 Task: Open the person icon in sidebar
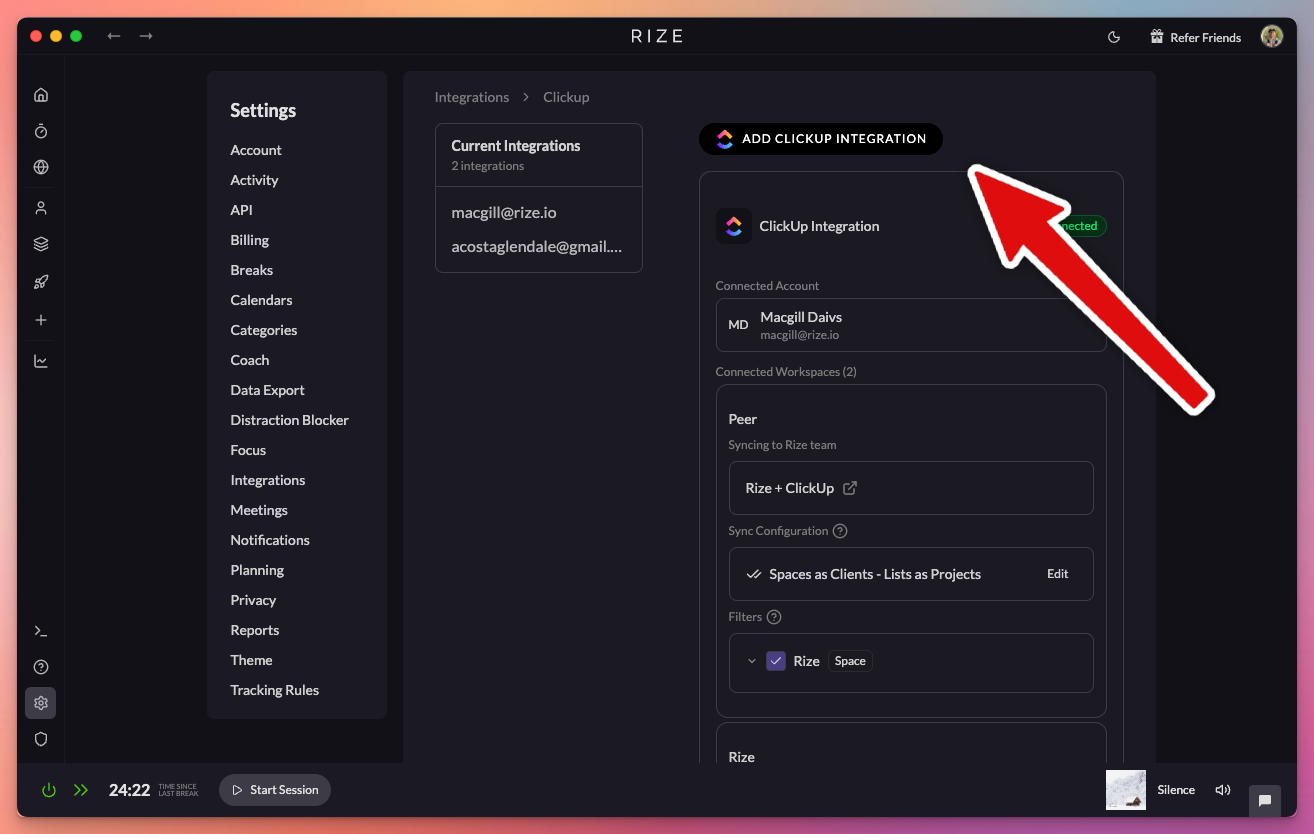pyautogui.click(x=41, y=208)
